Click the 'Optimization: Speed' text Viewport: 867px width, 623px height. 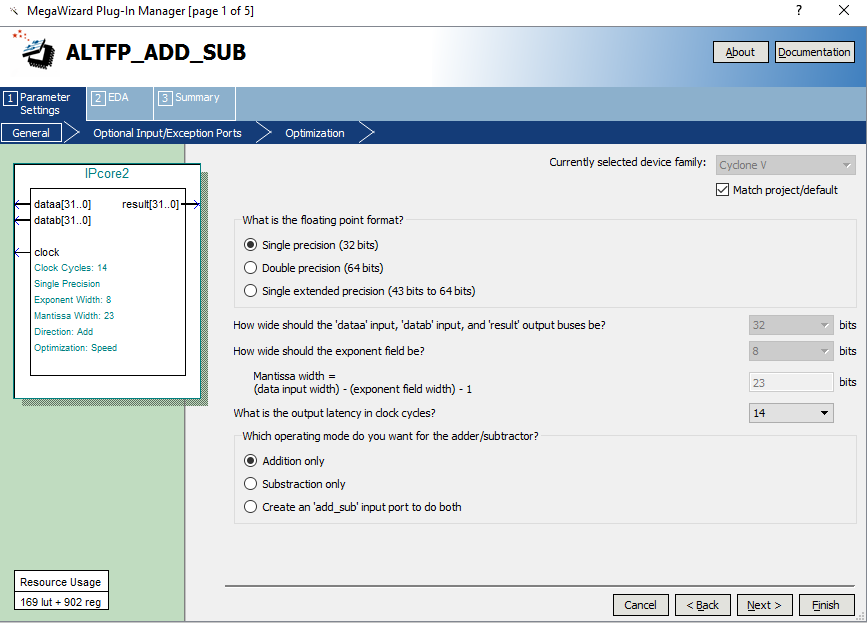76,348
